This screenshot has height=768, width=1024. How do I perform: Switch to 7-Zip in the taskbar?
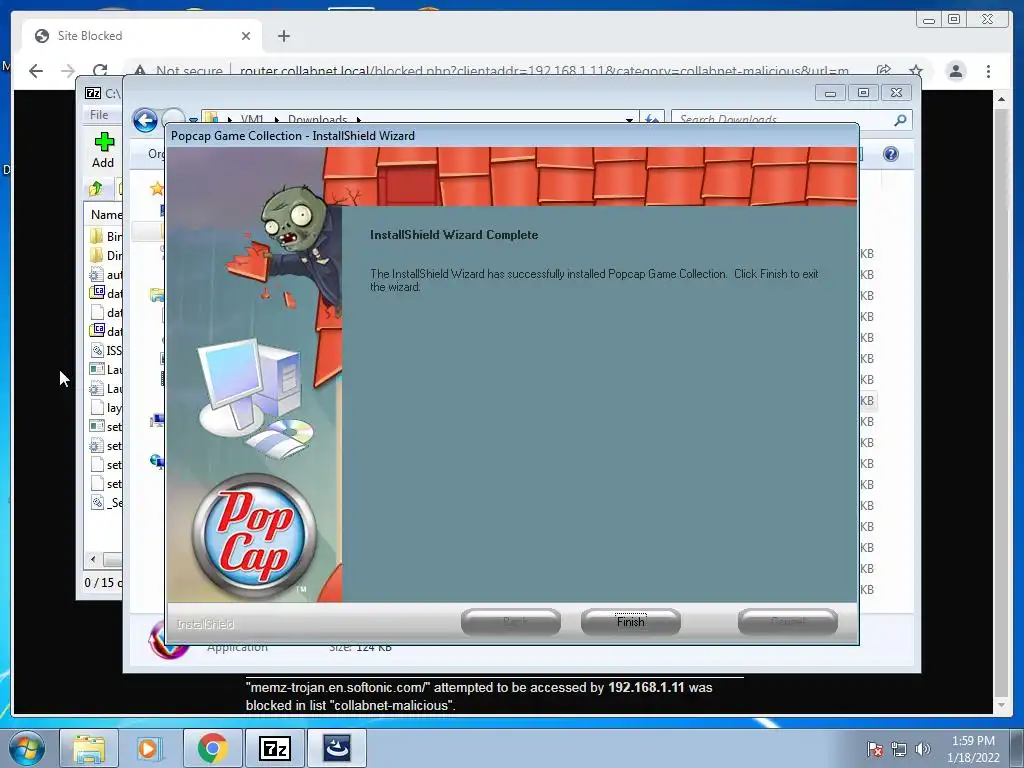(274, 748)
